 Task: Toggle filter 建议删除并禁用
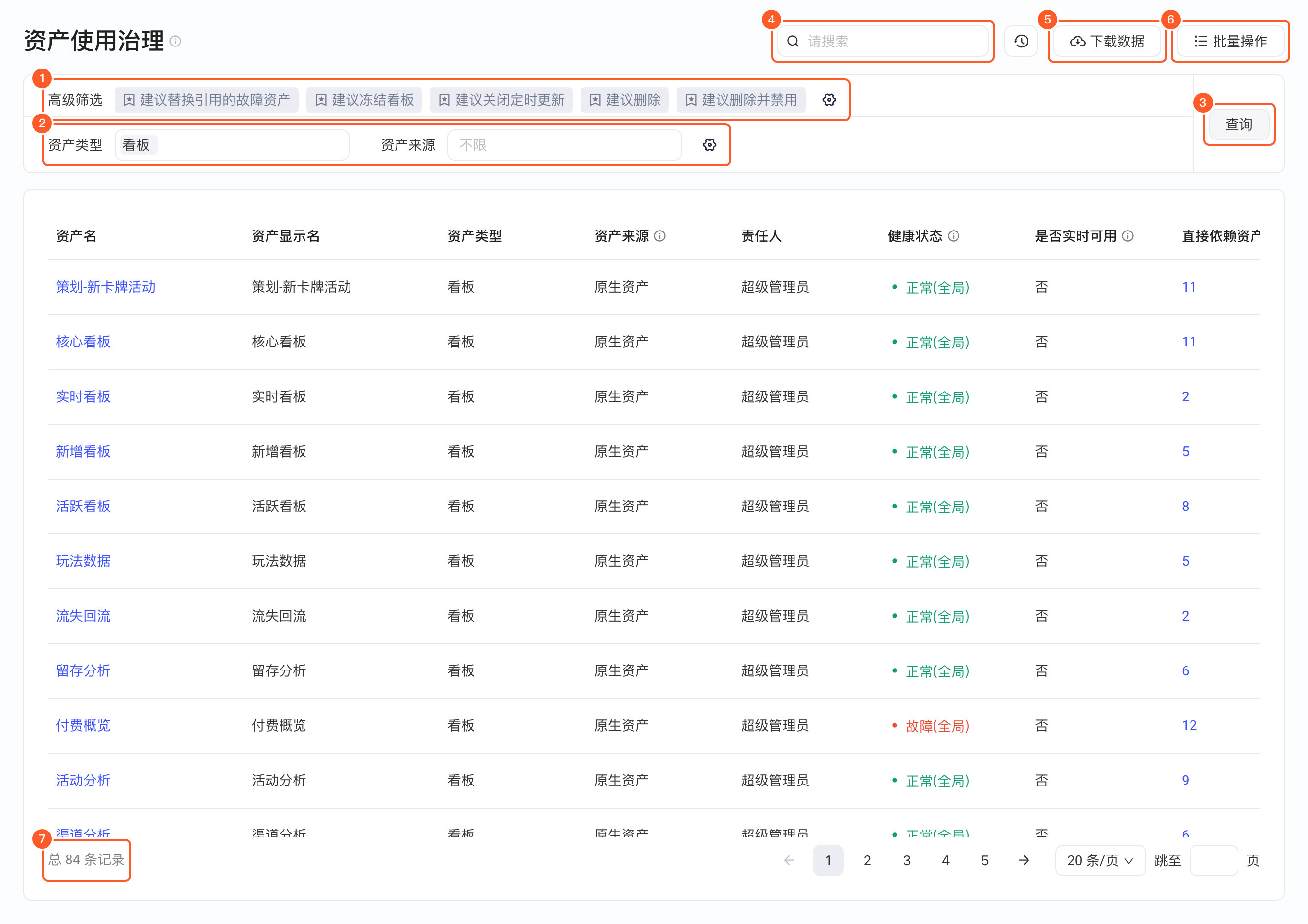[741, 100]
